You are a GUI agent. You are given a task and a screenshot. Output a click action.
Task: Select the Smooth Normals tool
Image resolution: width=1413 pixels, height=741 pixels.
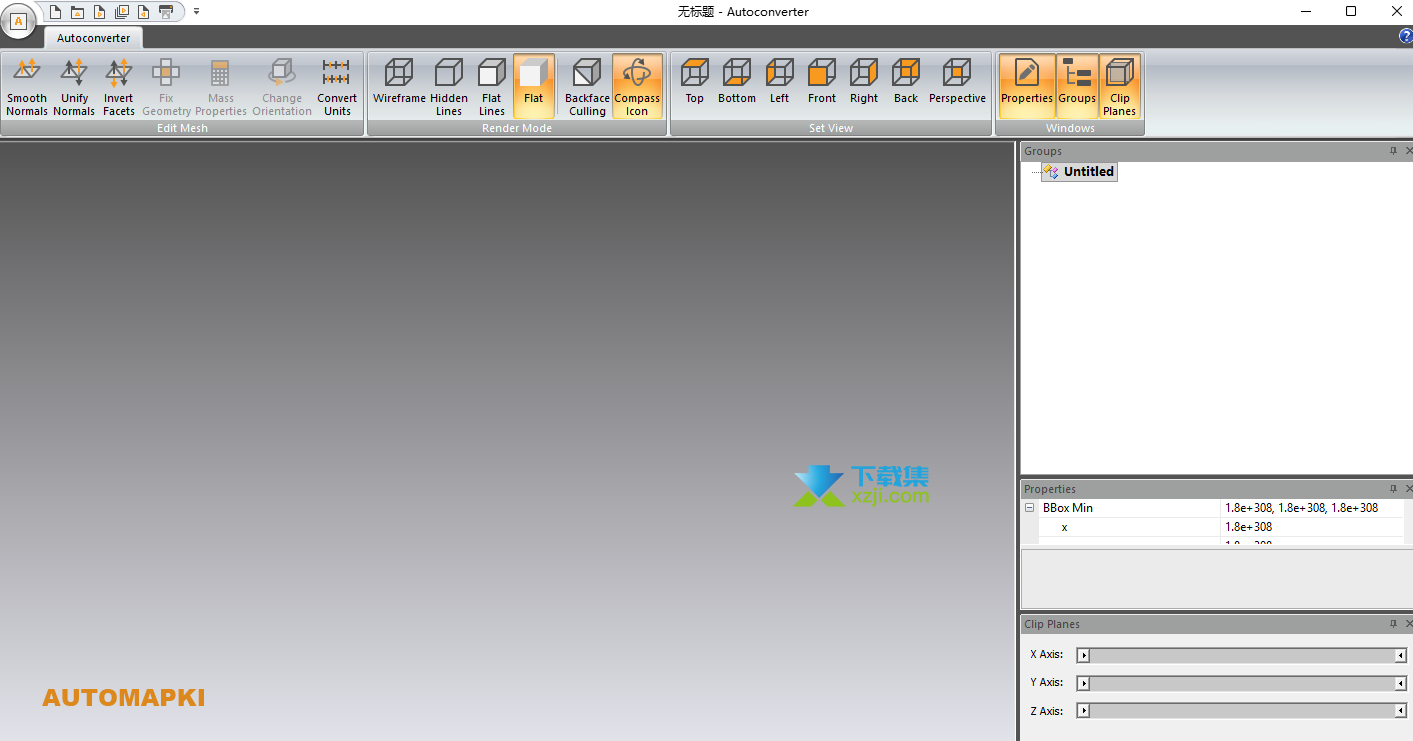point(26,85)
